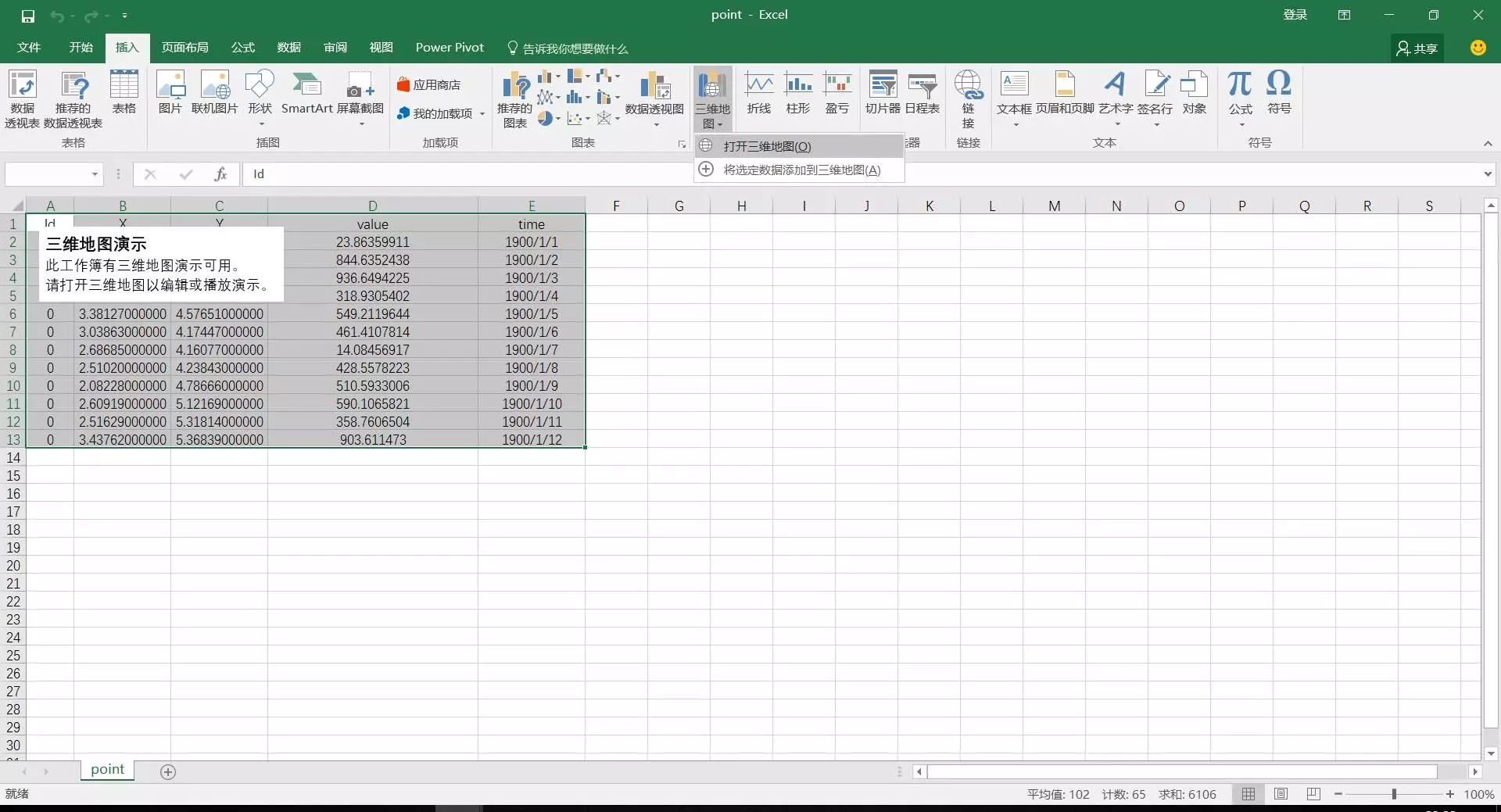Switch to Page Layout (页面布局) tab
This screenshot has width=1501, height=812.
(185, 48)
